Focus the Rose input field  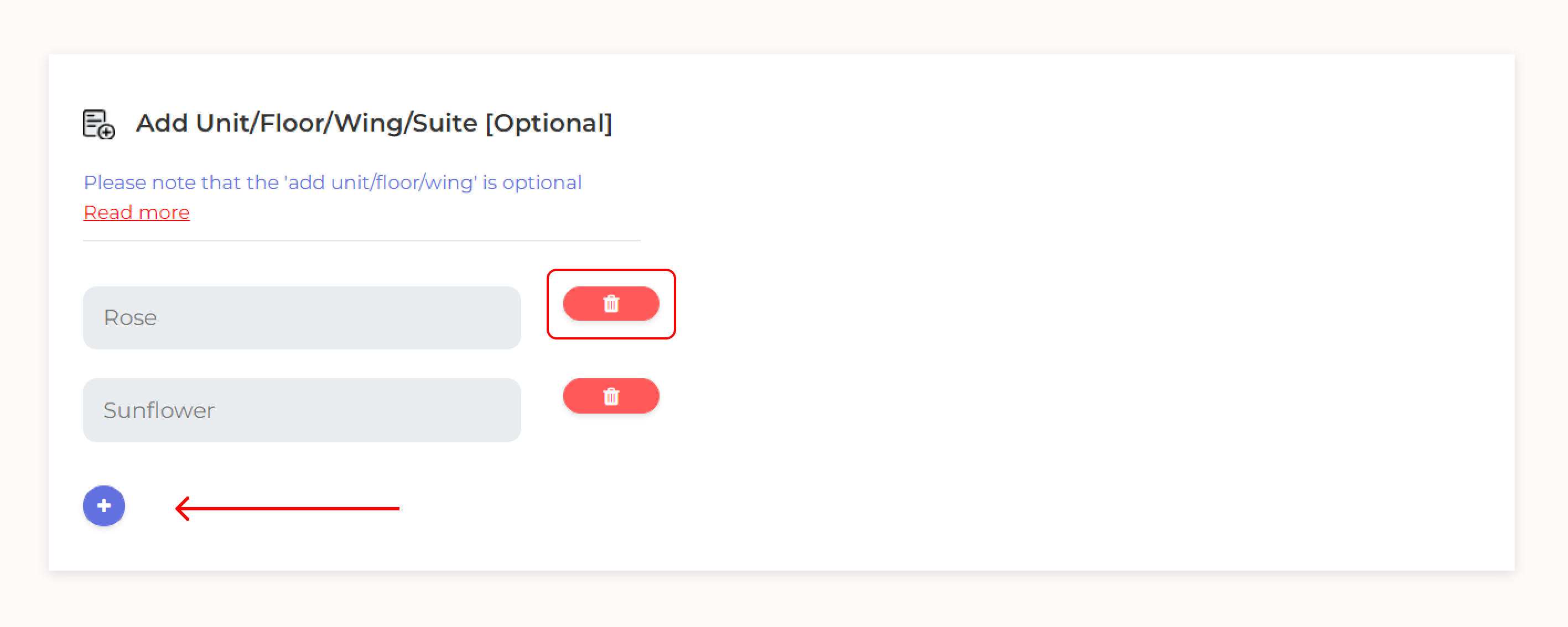(302, 317)
